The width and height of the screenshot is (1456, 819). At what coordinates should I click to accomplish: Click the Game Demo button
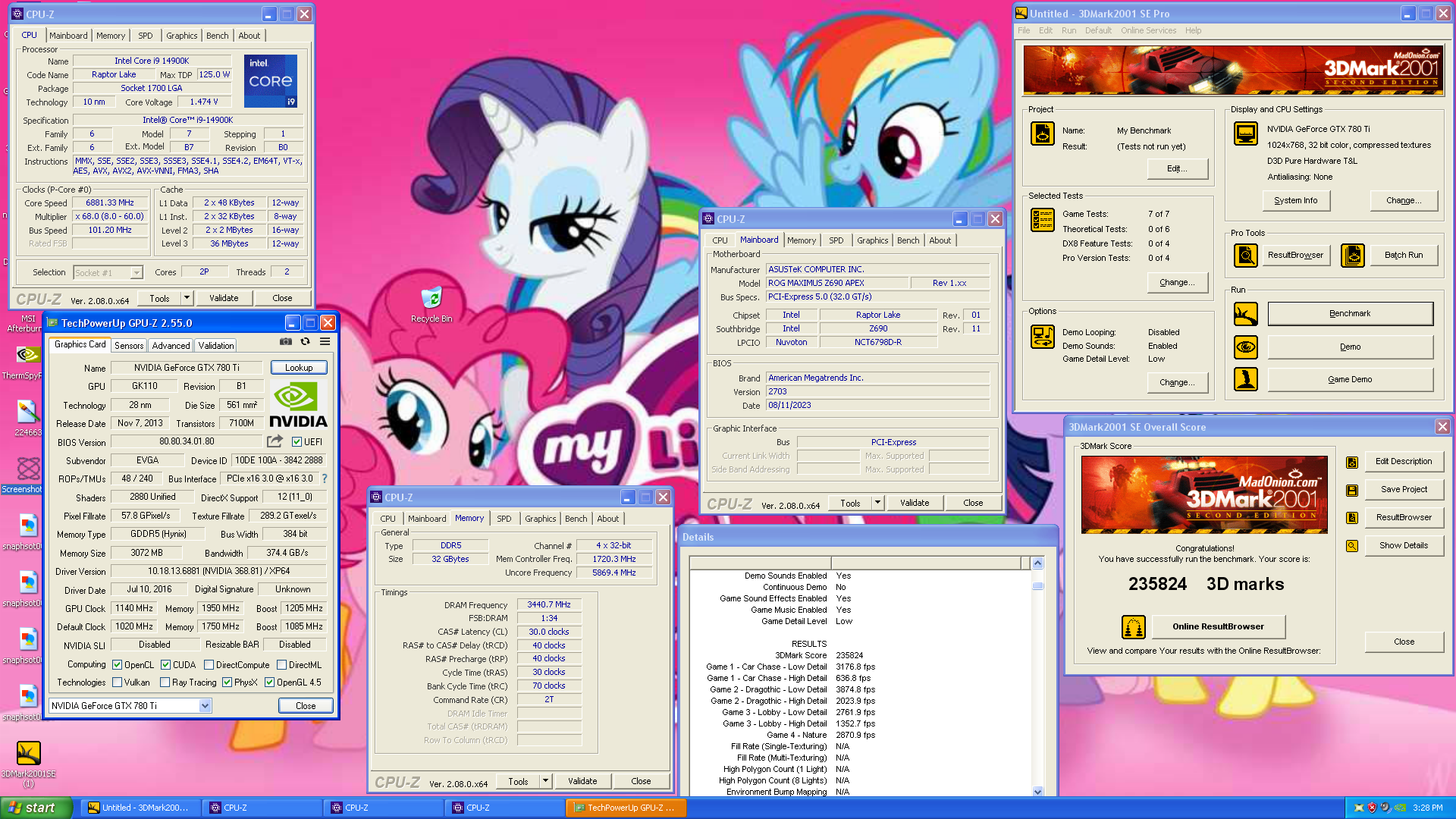point(1350,380)
